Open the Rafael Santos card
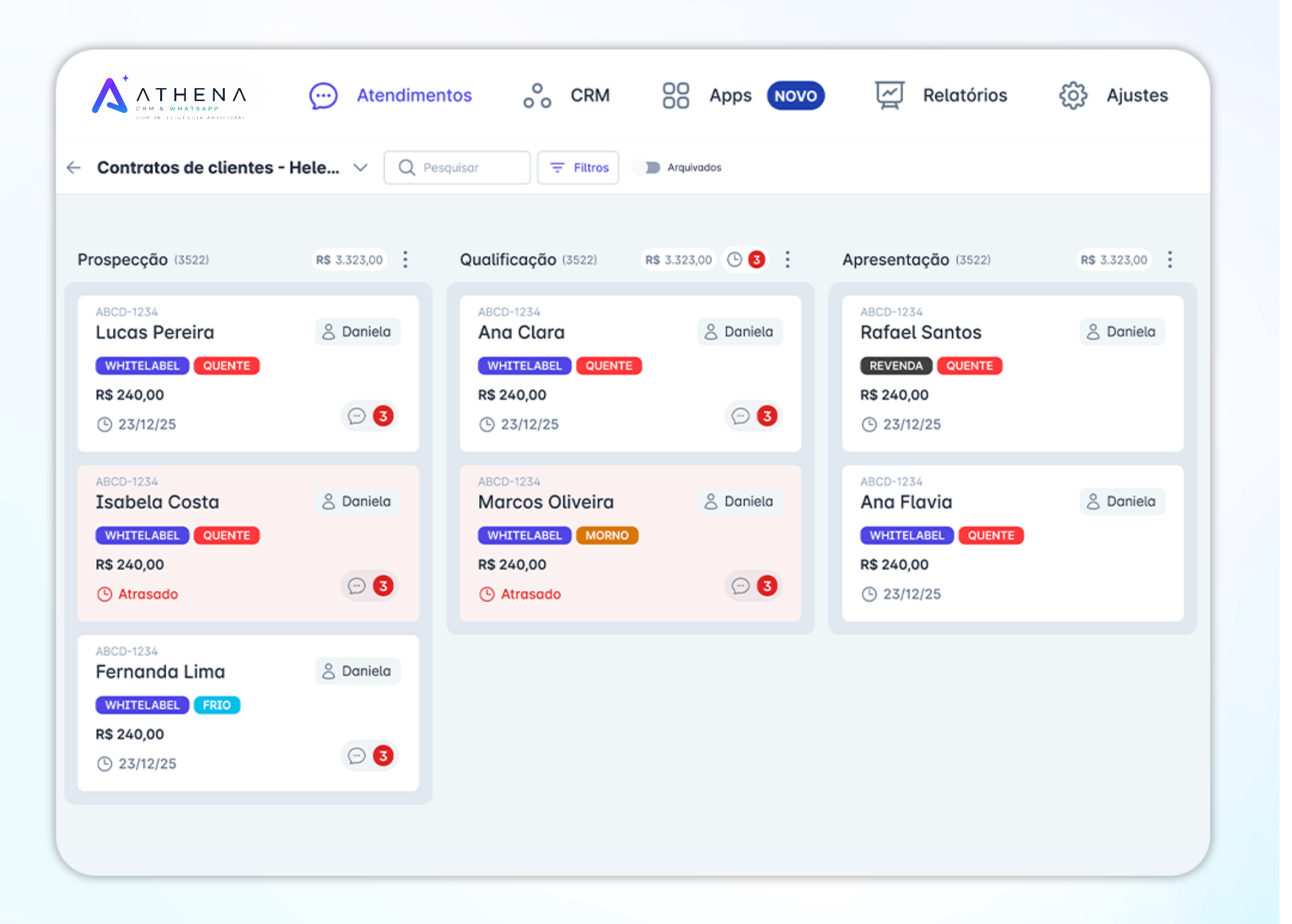 coord(1013,374)
